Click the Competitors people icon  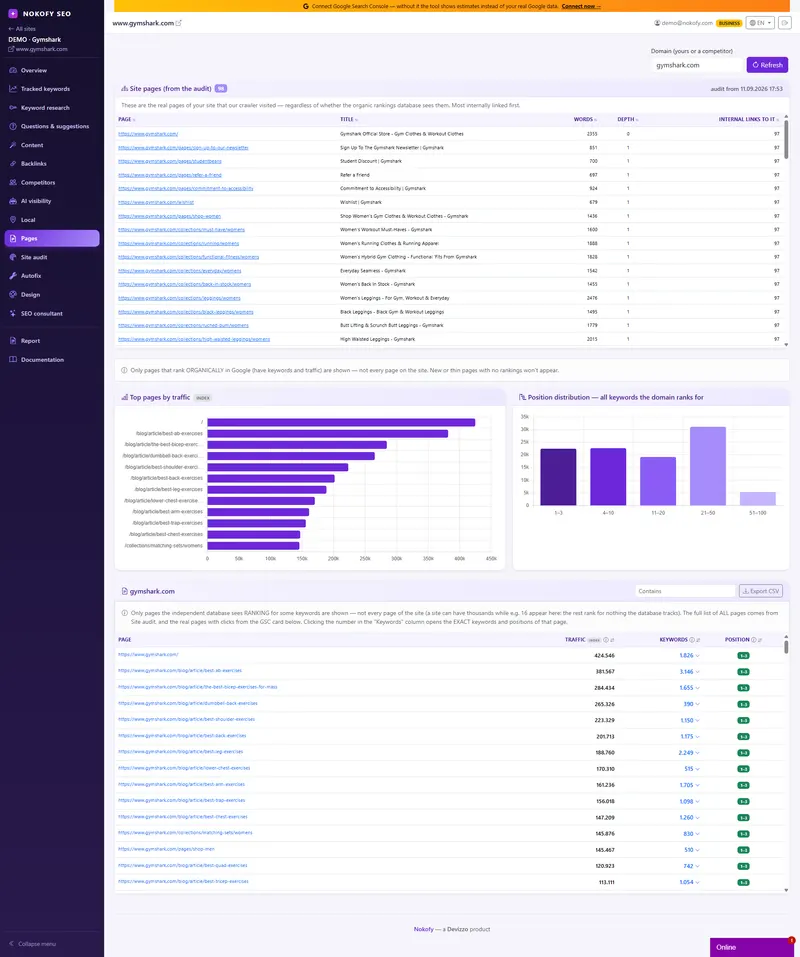(x=13, y=182)
